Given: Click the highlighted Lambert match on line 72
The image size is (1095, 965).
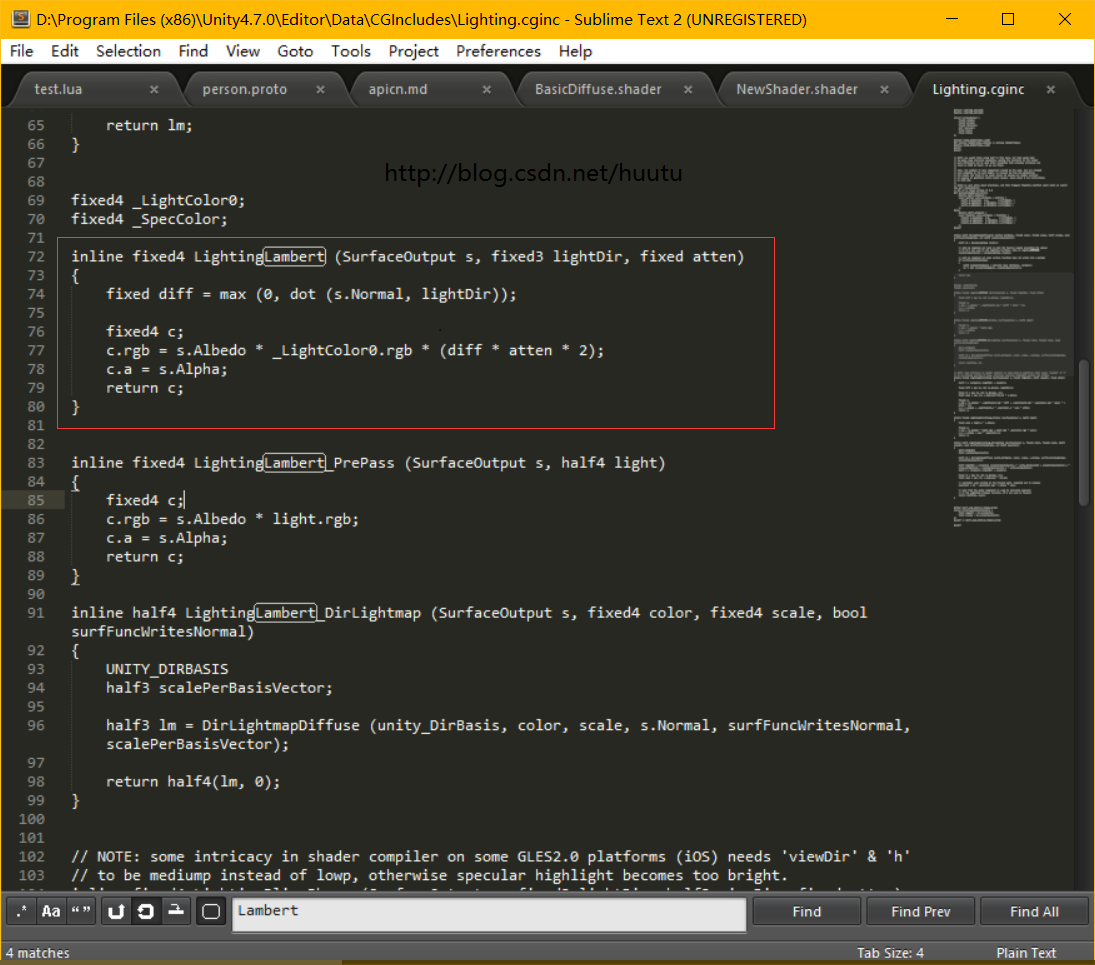Looking at the screenshot, I should pos(294,256).
